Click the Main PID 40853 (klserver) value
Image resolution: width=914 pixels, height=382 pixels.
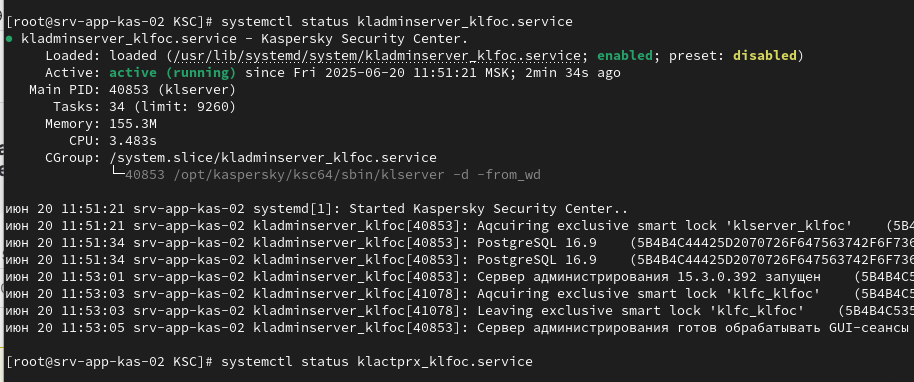(x=173, y=90)
